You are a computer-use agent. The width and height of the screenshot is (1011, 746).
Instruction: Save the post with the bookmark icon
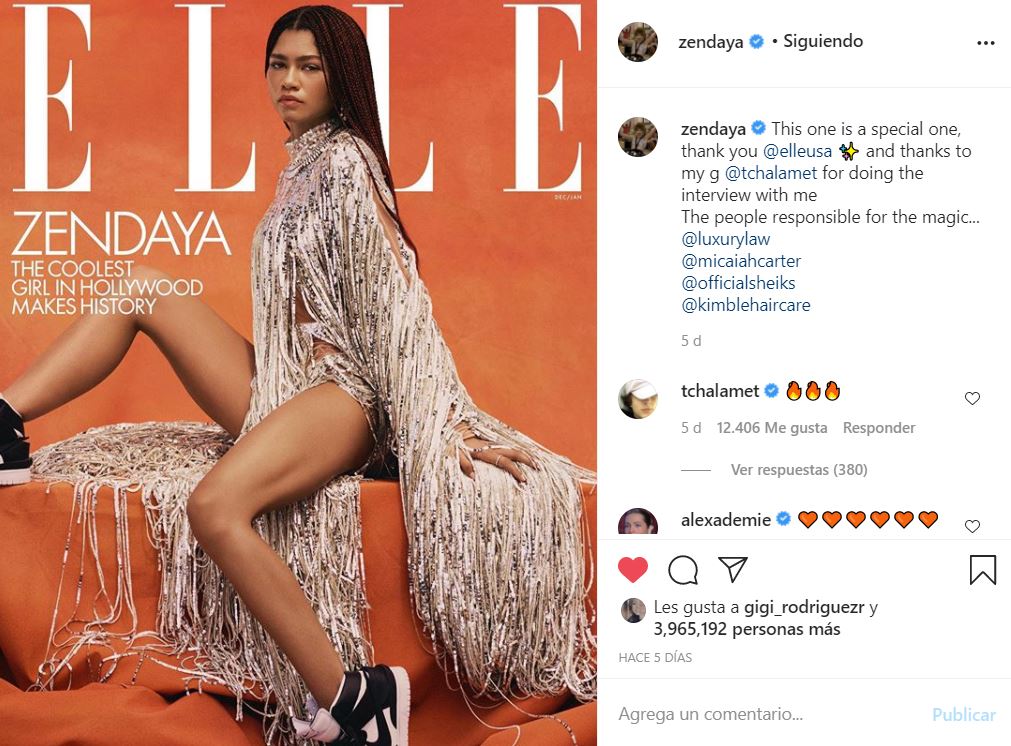(x=983, y=570)
